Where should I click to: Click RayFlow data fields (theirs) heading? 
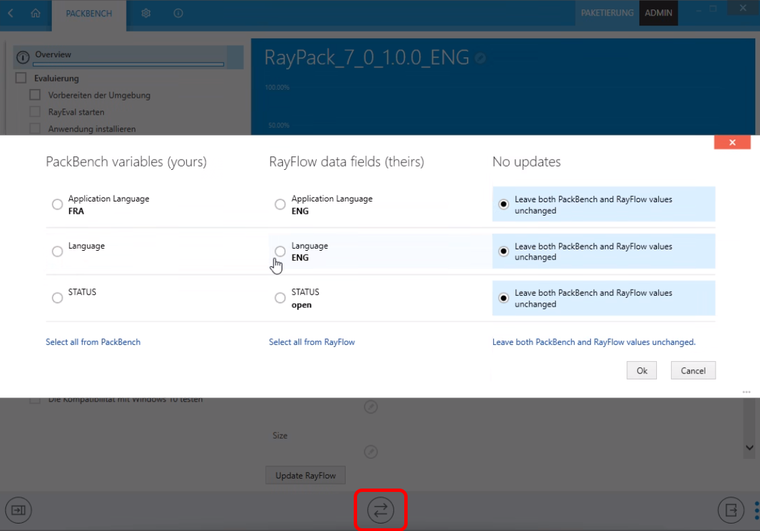tap(347, 161)
